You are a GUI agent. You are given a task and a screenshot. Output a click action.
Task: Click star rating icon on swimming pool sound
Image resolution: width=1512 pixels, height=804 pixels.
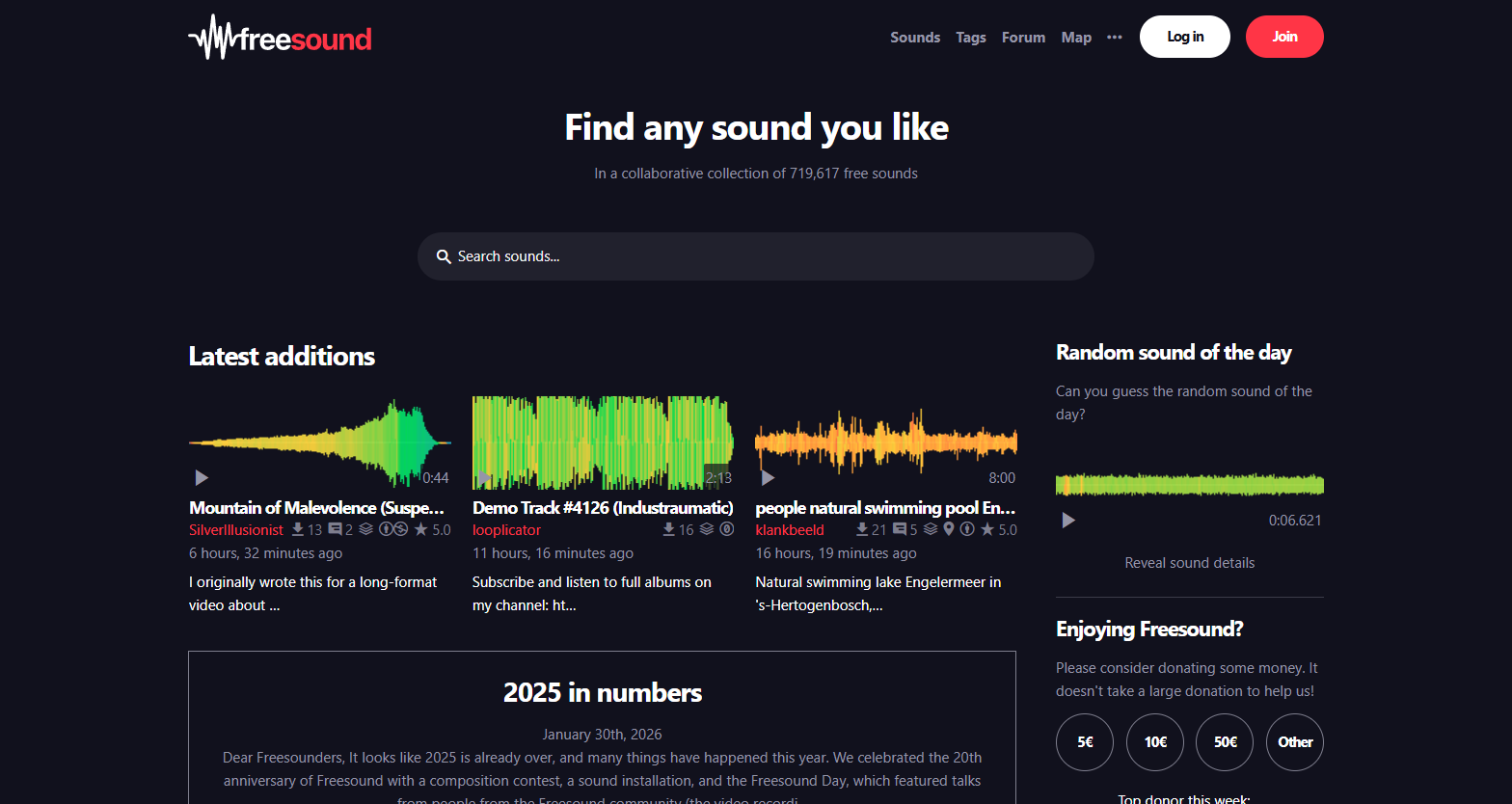pyautogui.click(x=987, y=529)
